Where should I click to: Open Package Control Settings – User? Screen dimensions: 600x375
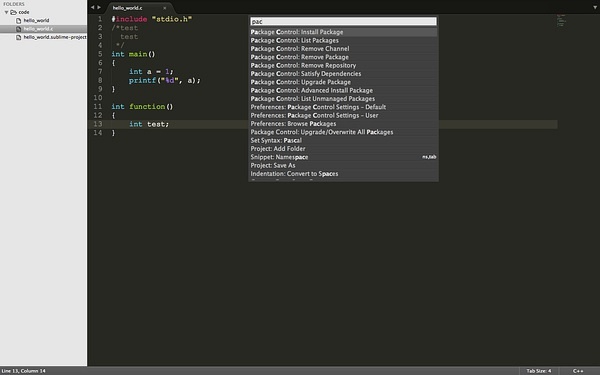(343, 116)
